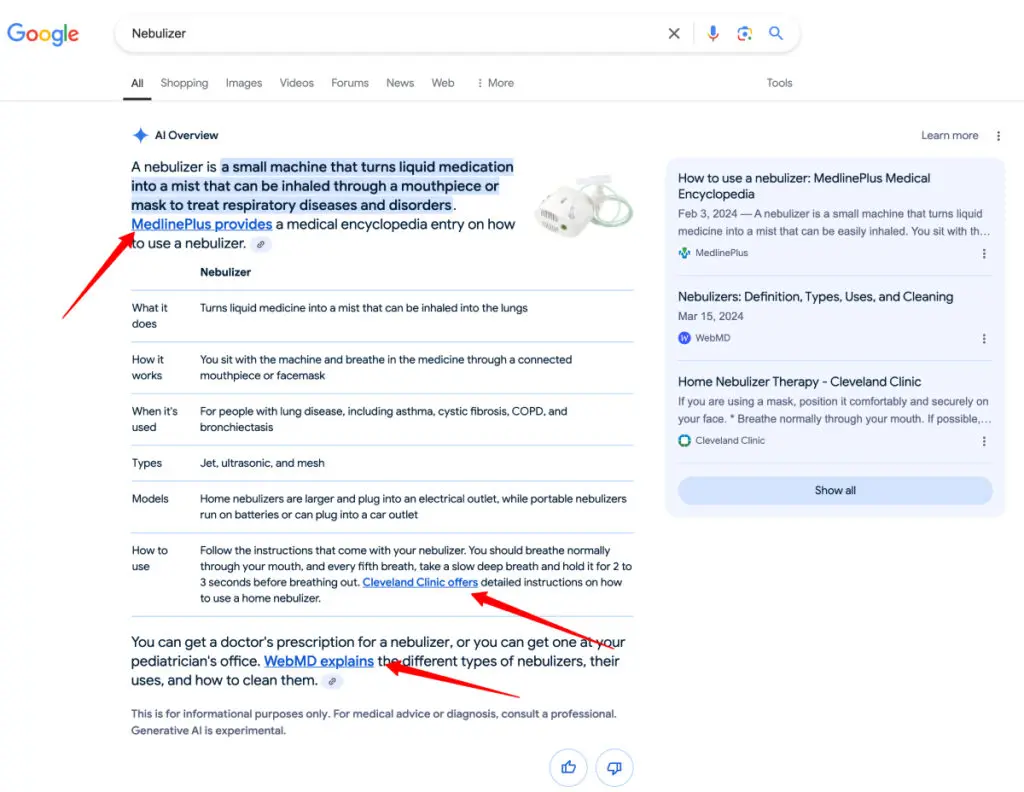Viewport: 1024px width, 792px height.
Task: Go to the News tab
Action: click(400, 83)
